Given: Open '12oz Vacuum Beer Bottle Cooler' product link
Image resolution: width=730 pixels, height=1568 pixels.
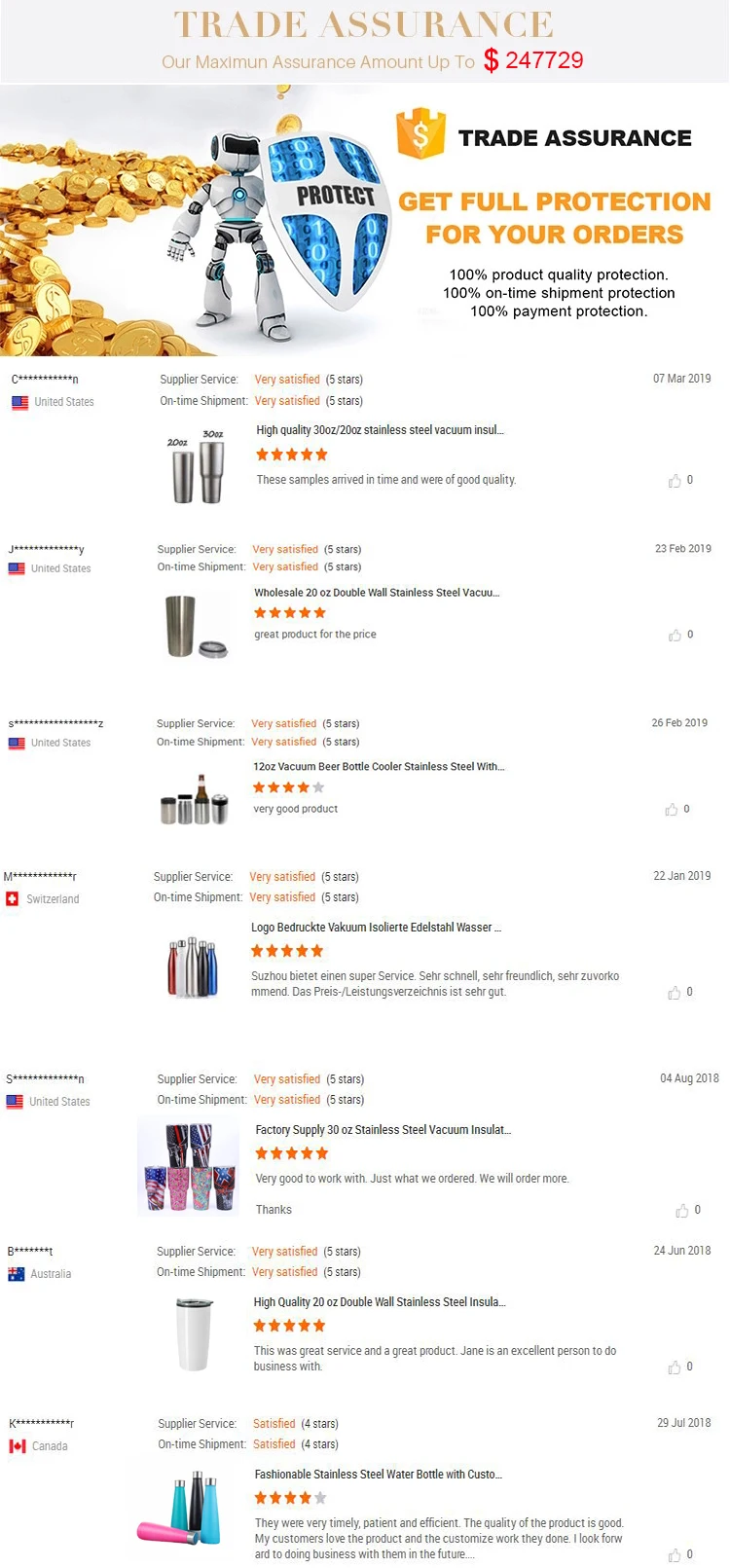Looking at the screenshot, I should [x=379, y=767].
